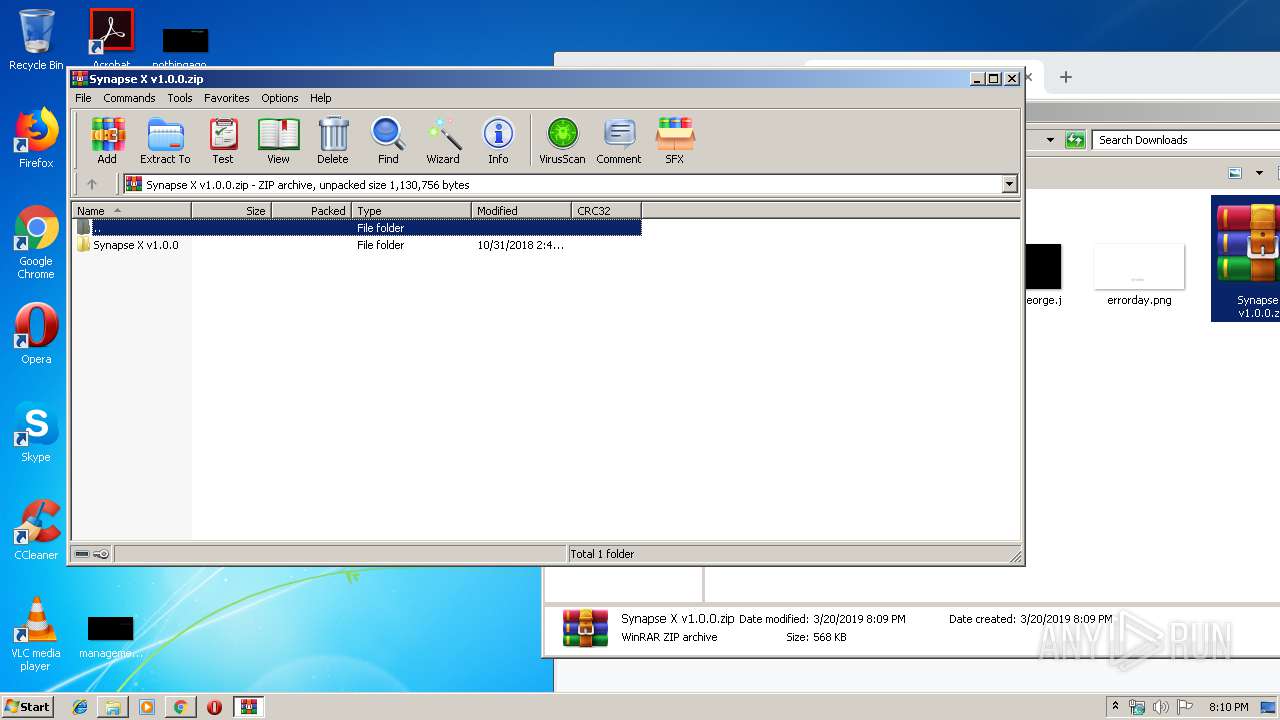
Task: Open the Explorer address bar history dropdown
Action: point(1050,140)
